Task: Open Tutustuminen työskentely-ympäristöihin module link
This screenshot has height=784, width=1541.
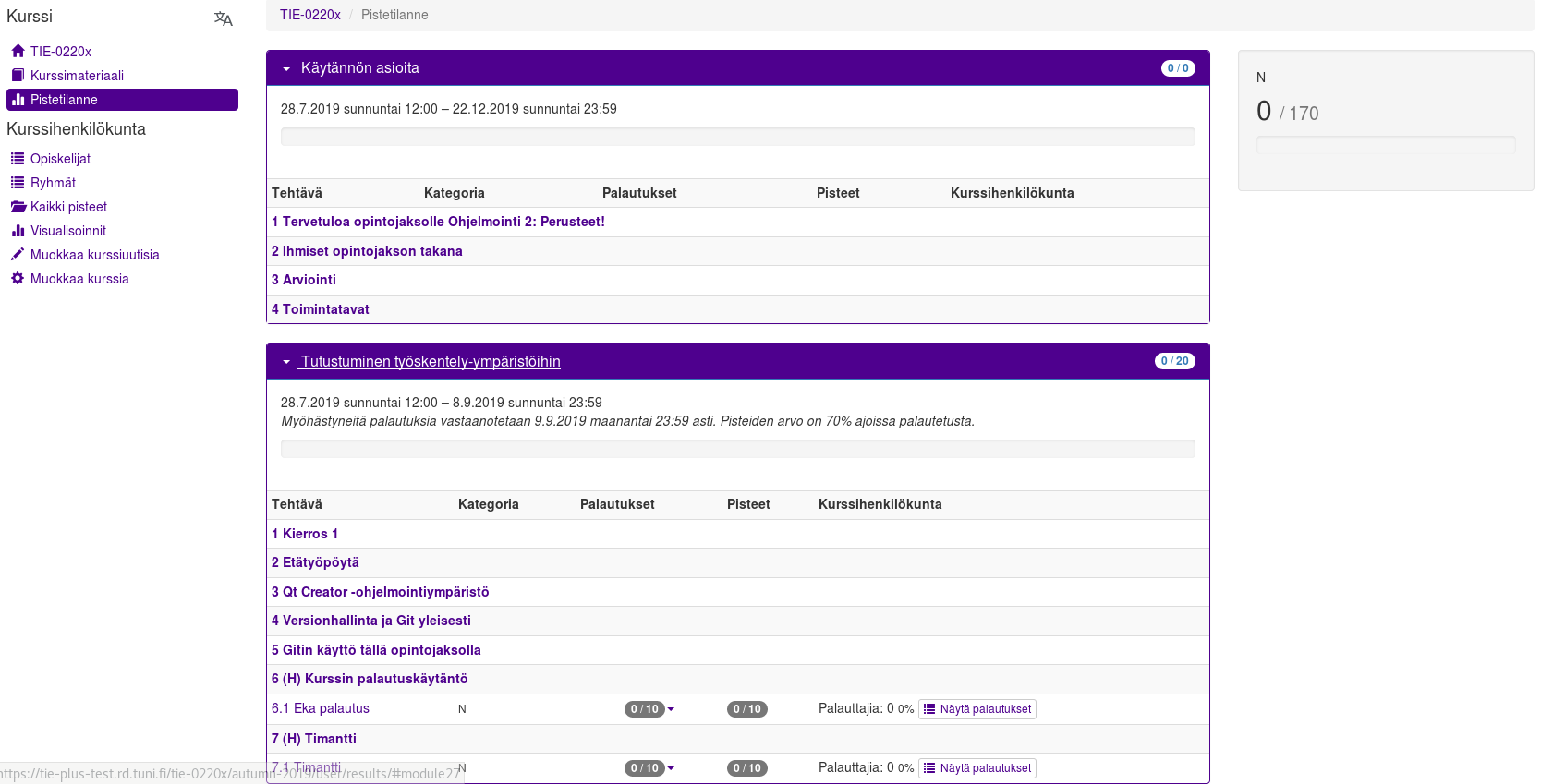Action: click(431, 362)
